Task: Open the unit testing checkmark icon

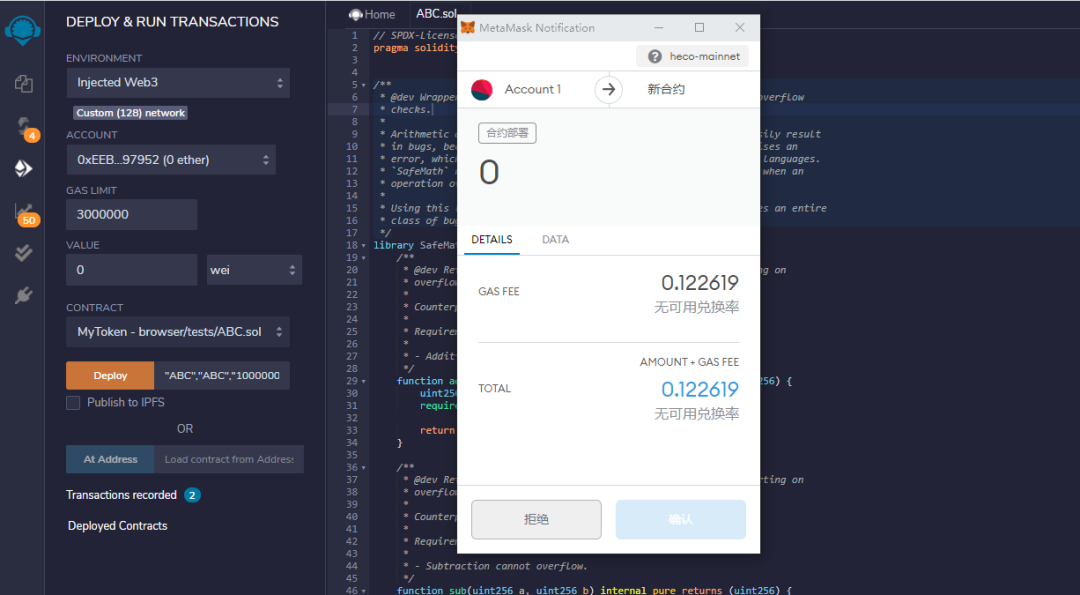Action: pyautogui.click(x=23, y=253)
